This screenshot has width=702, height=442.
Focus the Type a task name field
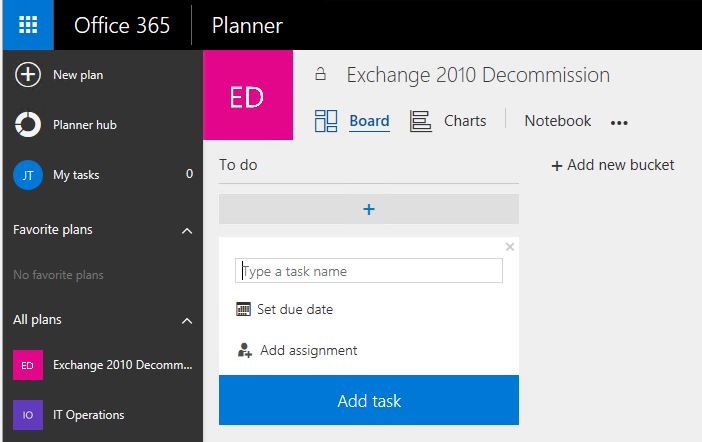pos(369,270)
